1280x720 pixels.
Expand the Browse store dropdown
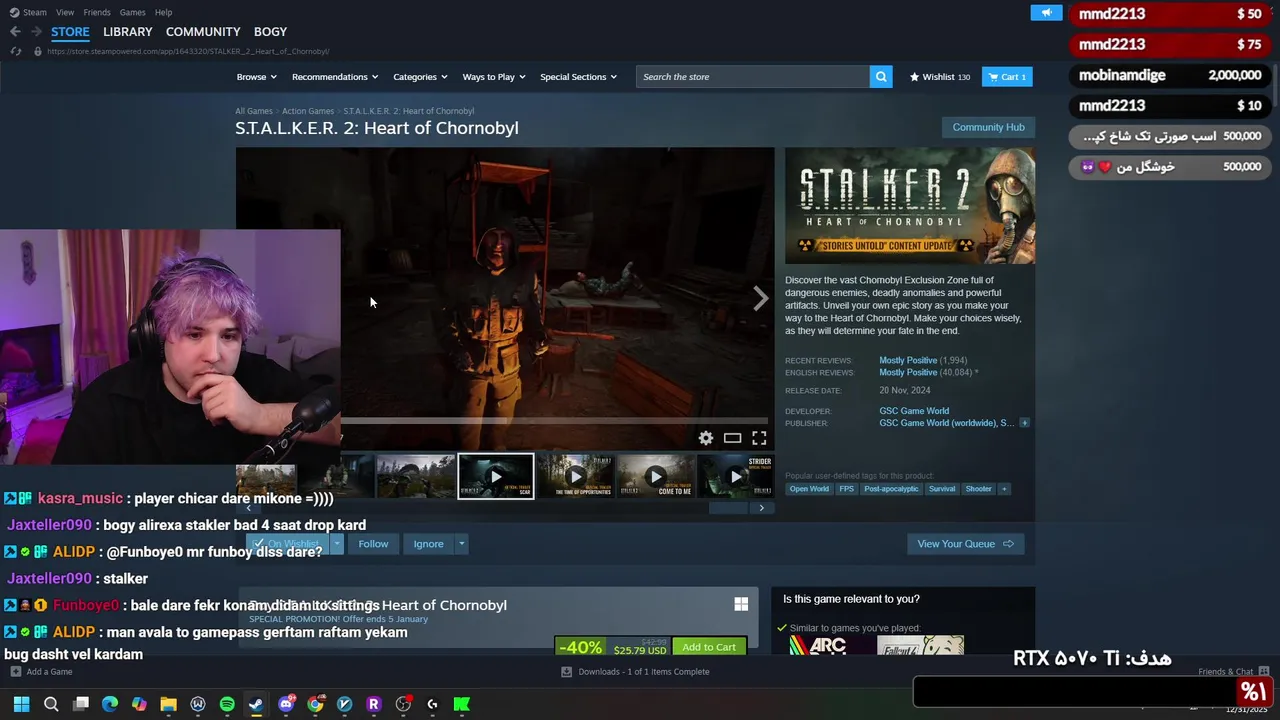pyautogui.click(x=257, y=77)
